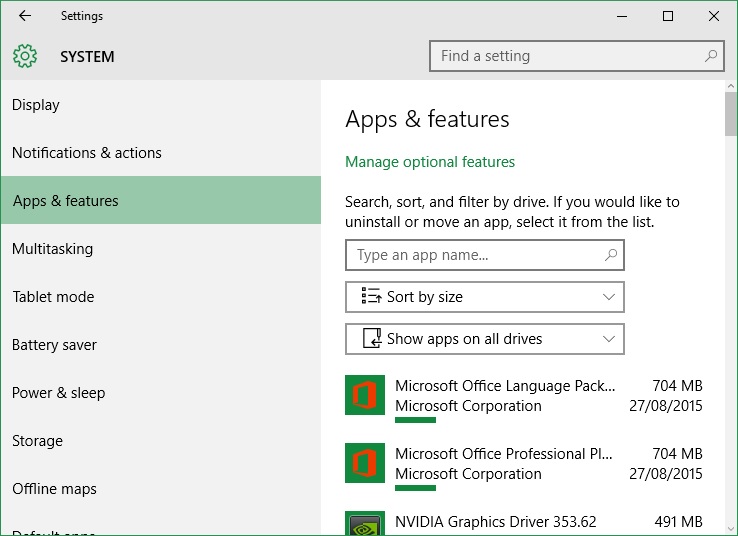Focus the Type an app name field
738x536 pixels.
(485, 255)
